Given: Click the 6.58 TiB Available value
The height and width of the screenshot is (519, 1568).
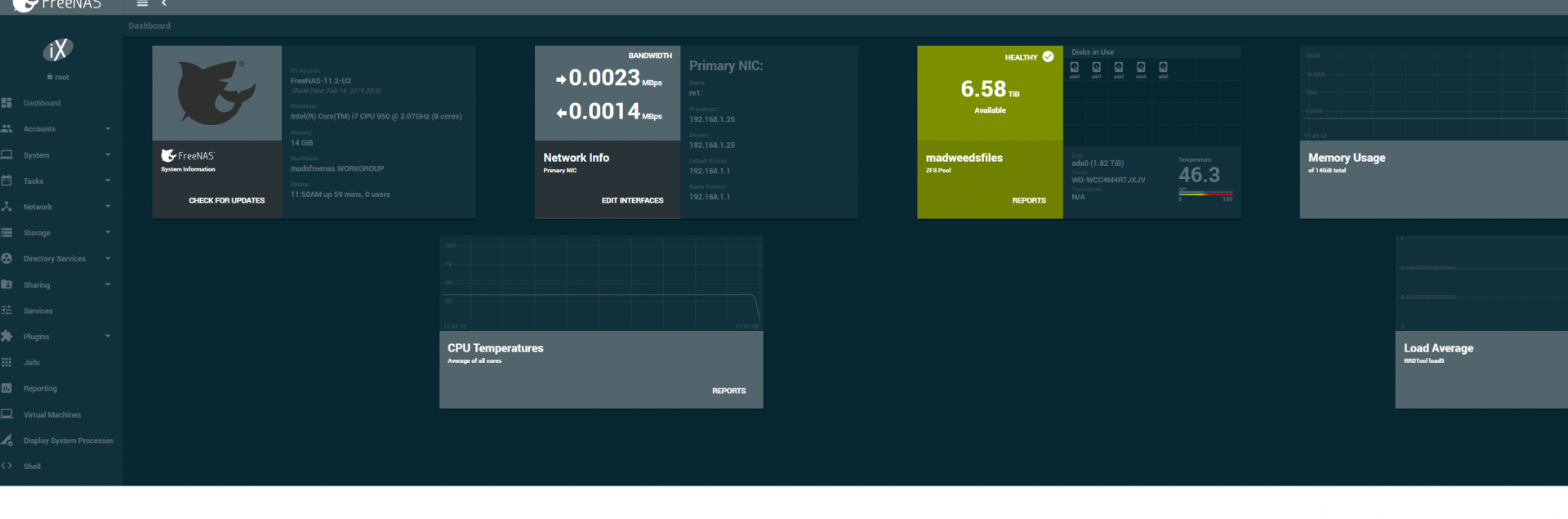Looking at the screenshot, I should pyautogui.click(x=990, y=89).
